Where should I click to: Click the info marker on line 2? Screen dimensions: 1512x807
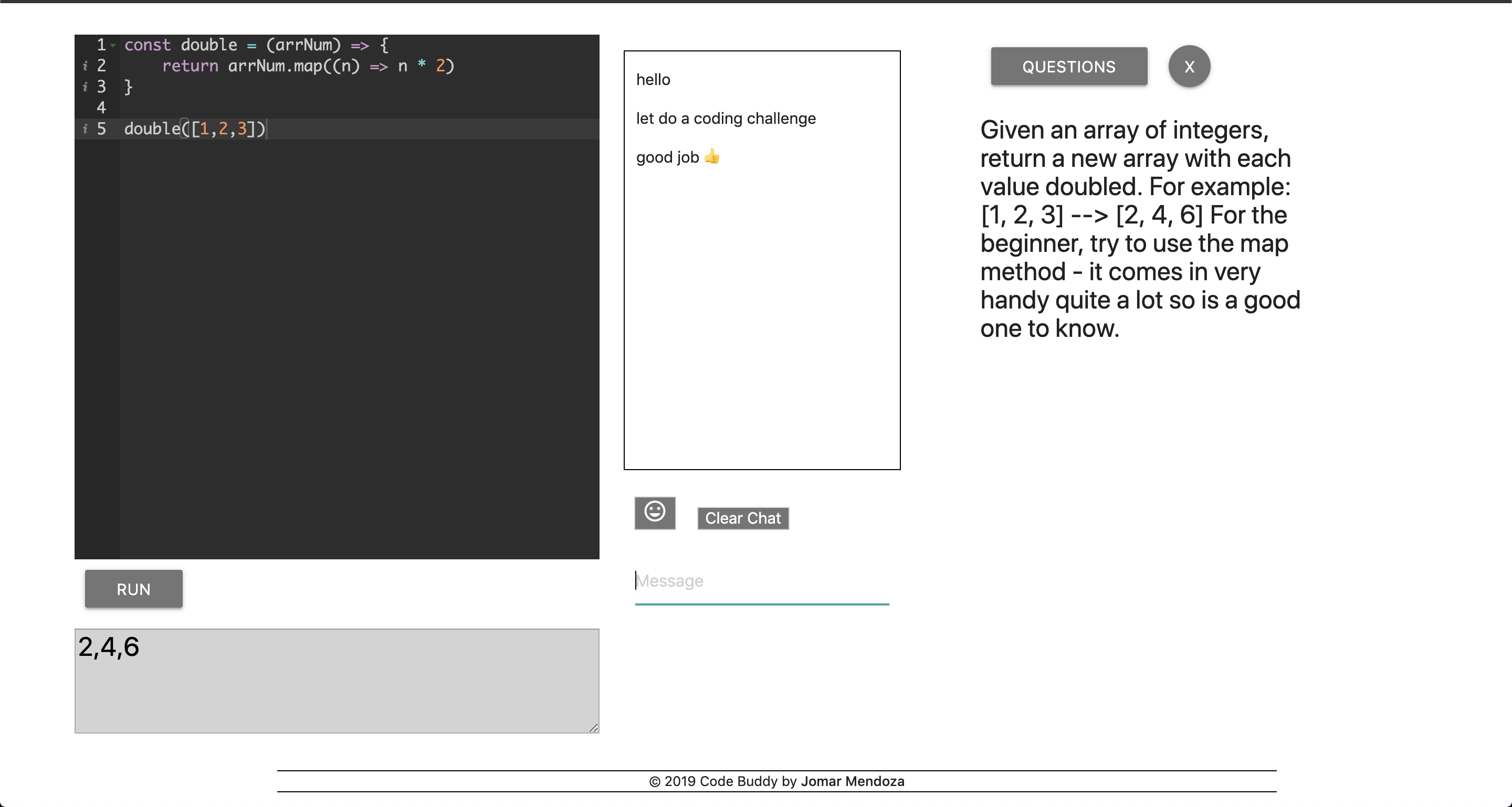(x=85, y=66)
